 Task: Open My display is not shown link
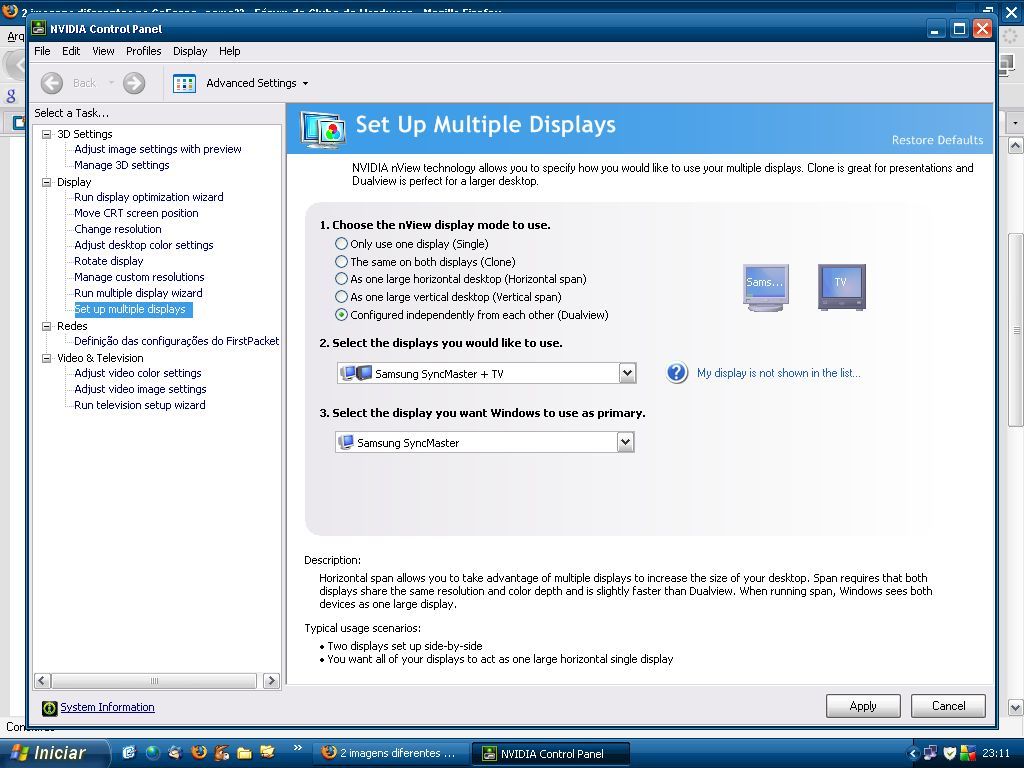(778, 373)
